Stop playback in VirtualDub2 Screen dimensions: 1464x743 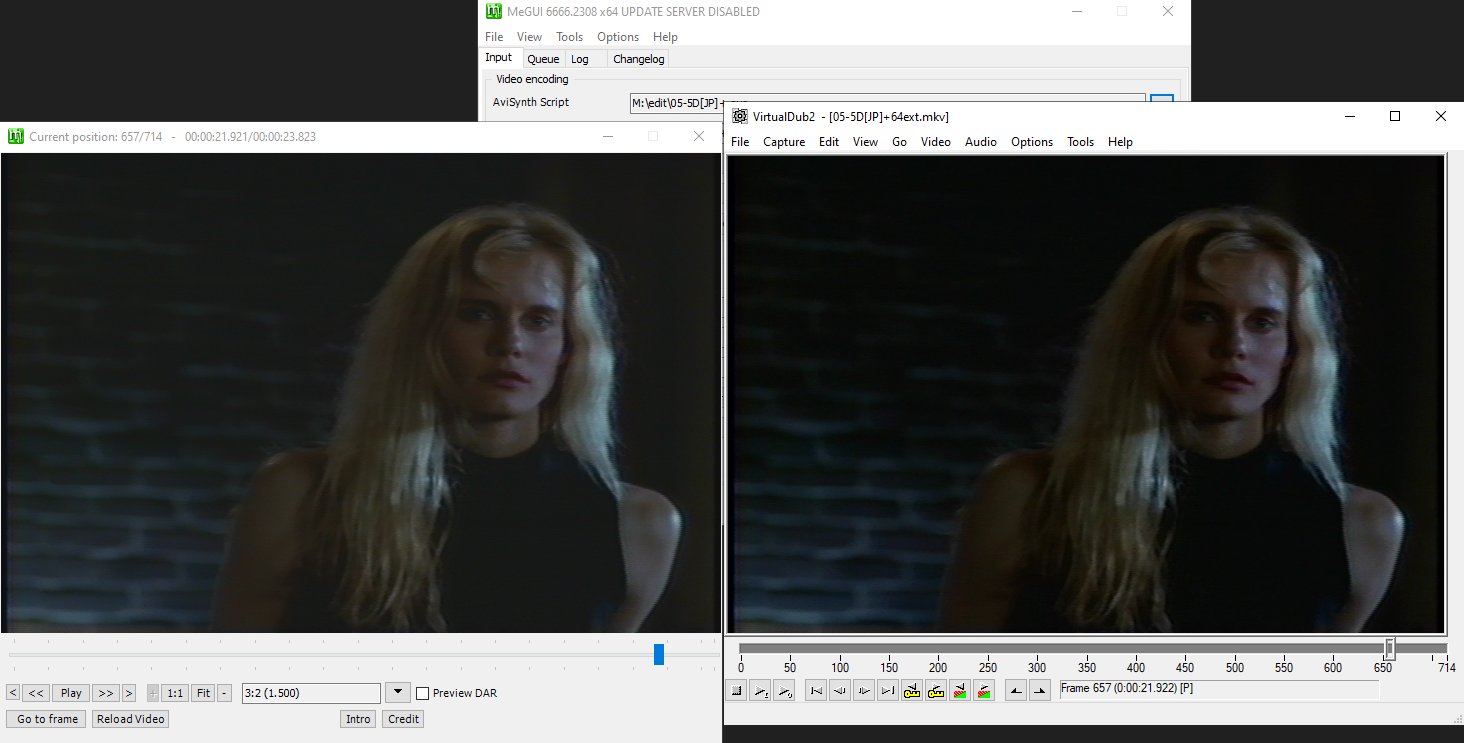click(737, 690)
